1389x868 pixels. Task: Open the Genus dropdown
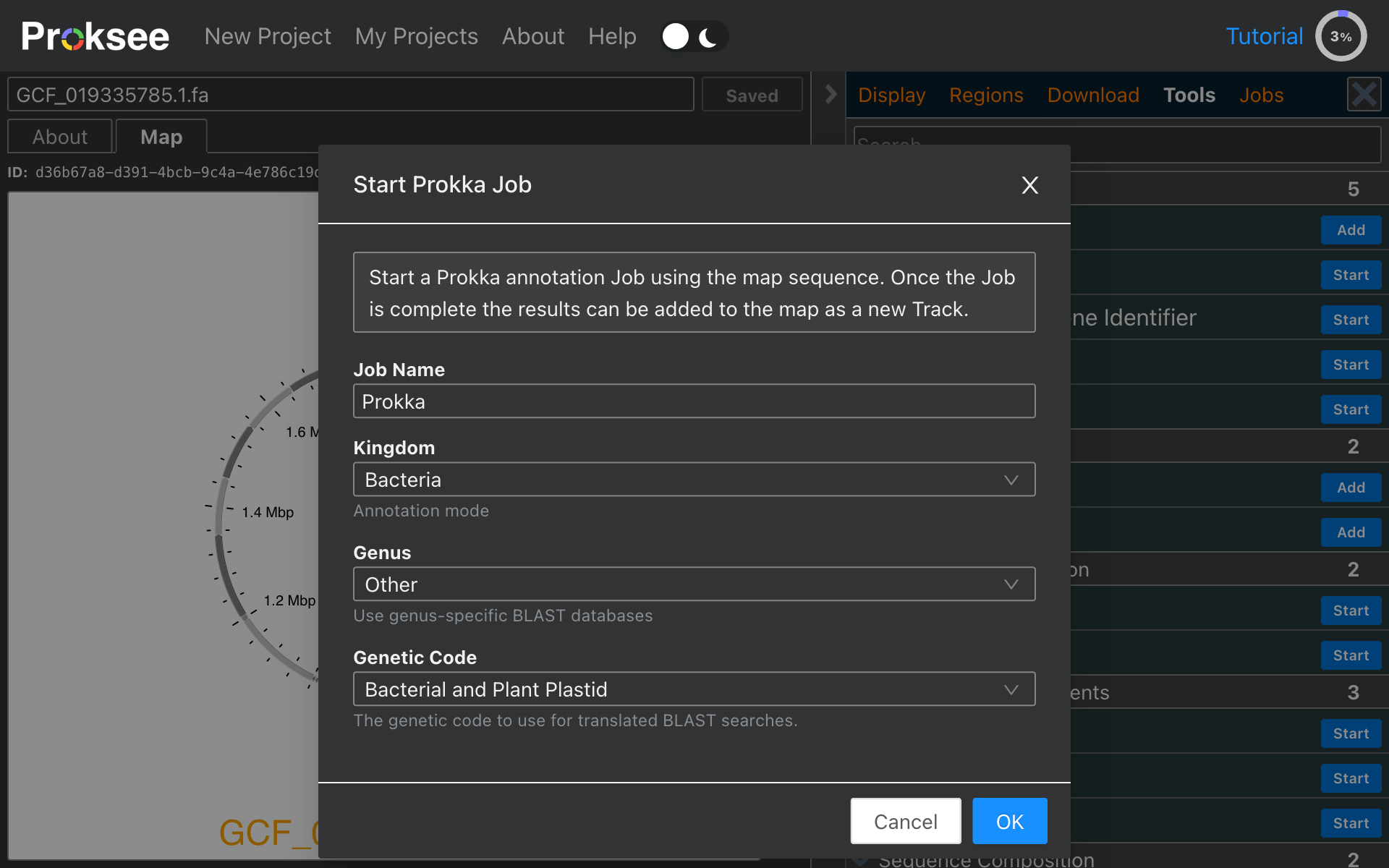pos(694,584)
